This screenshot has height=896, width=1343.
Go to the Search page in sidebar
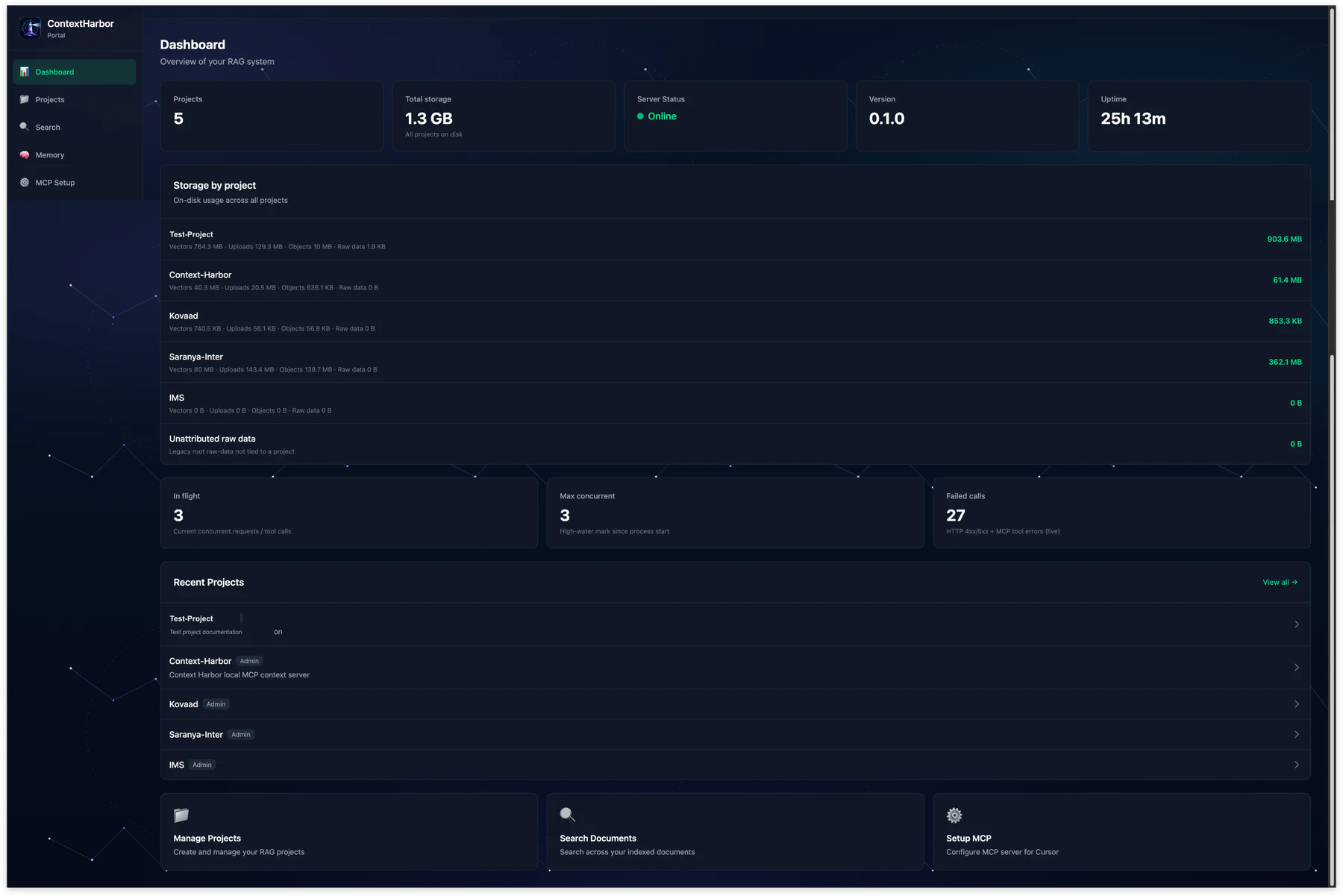75,127
